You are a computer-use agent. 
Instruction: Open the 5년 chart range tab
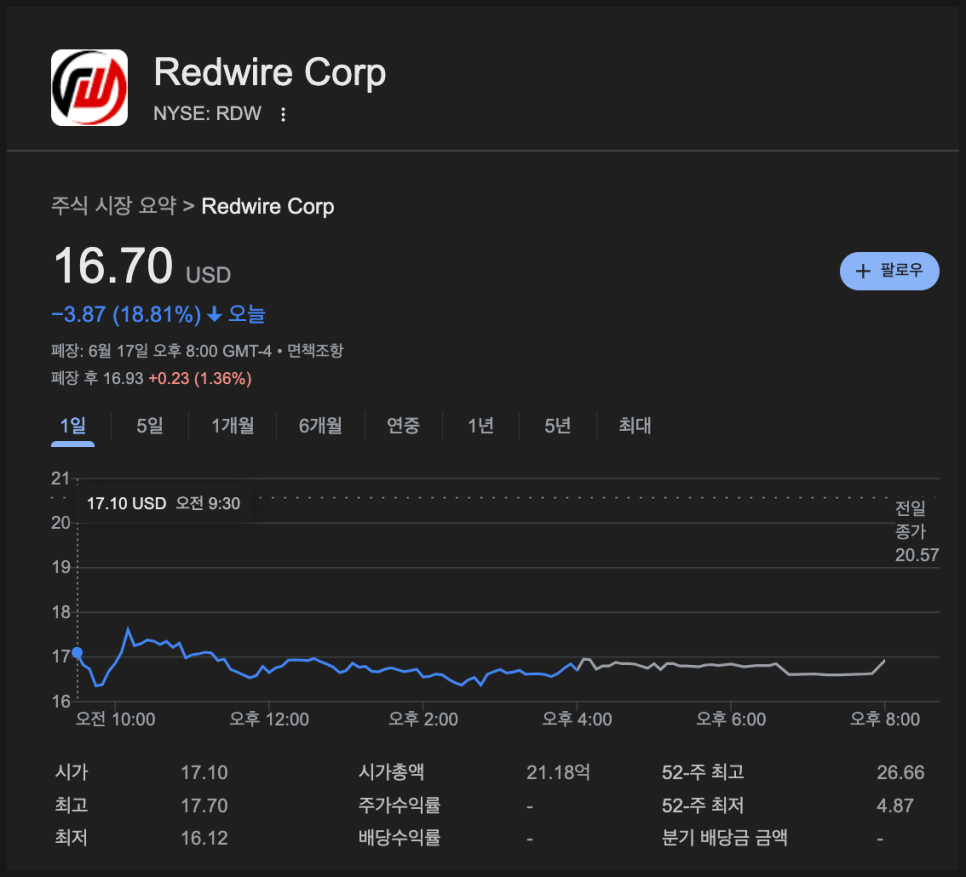[558, 426]
